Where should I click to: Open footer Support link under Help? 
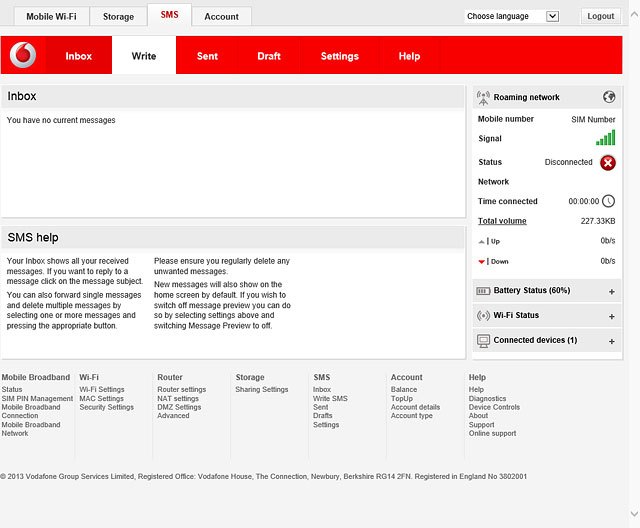tap(481, 424)
